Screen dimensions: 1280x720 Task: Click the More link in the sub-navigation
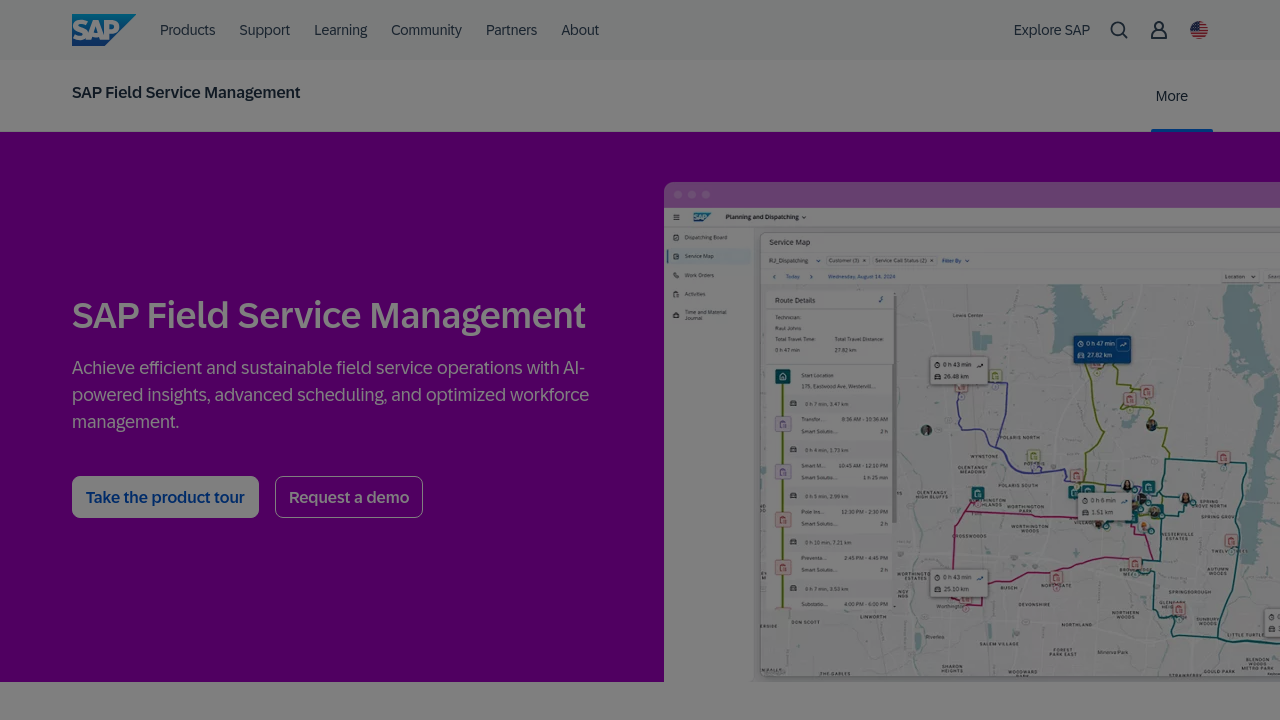(x=1171, y=96)
